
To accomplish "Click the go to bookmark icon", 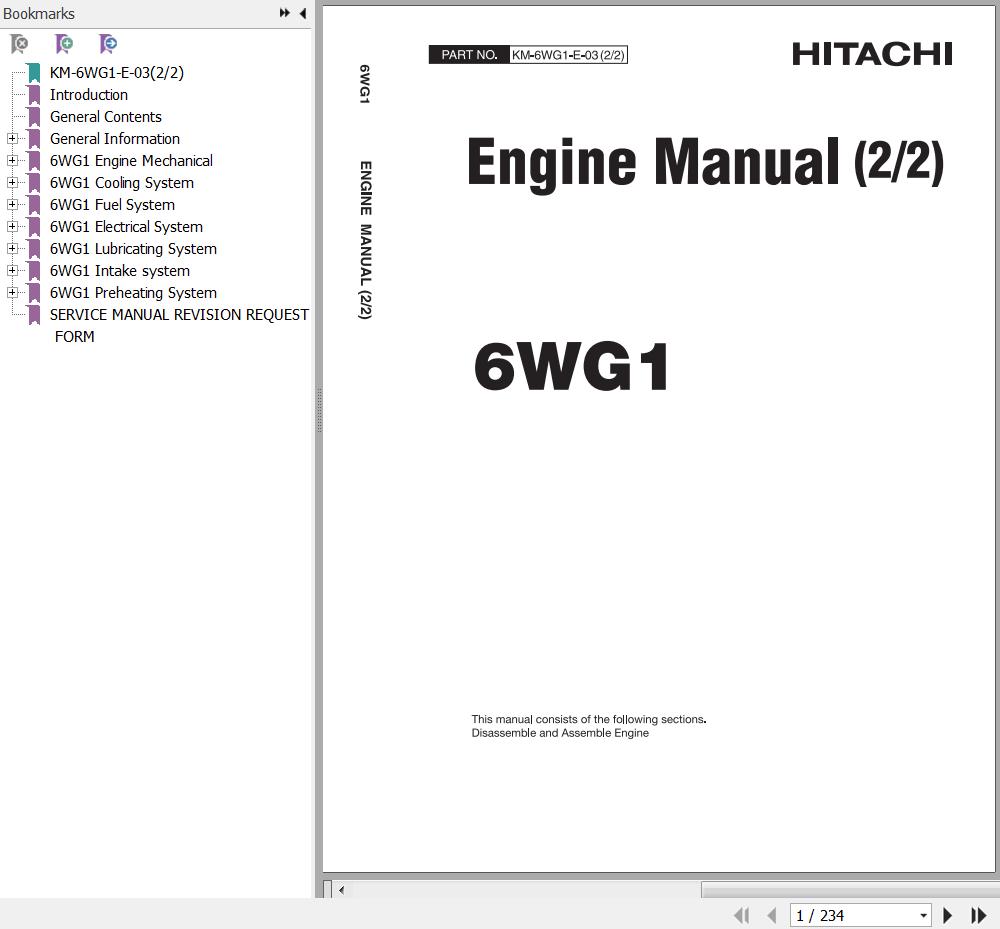I will (108, 44).
